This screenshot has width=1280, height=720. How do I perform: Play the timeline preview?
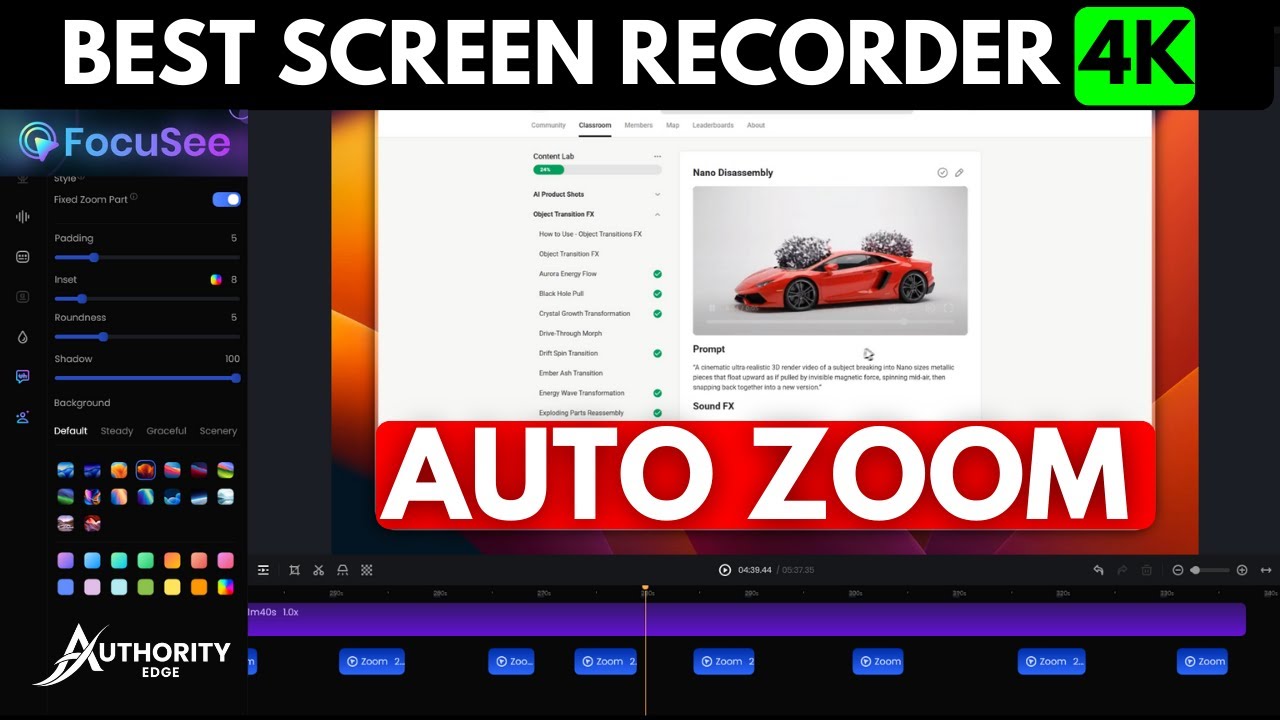click(725, 570)
